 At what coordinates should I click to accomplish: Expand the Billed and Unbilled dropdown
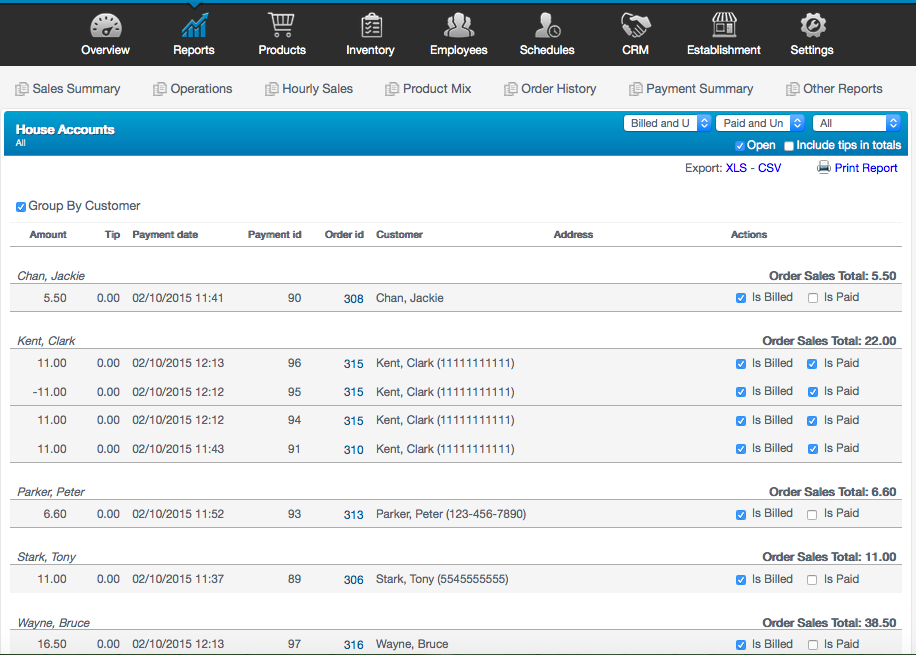pos(667,123)
